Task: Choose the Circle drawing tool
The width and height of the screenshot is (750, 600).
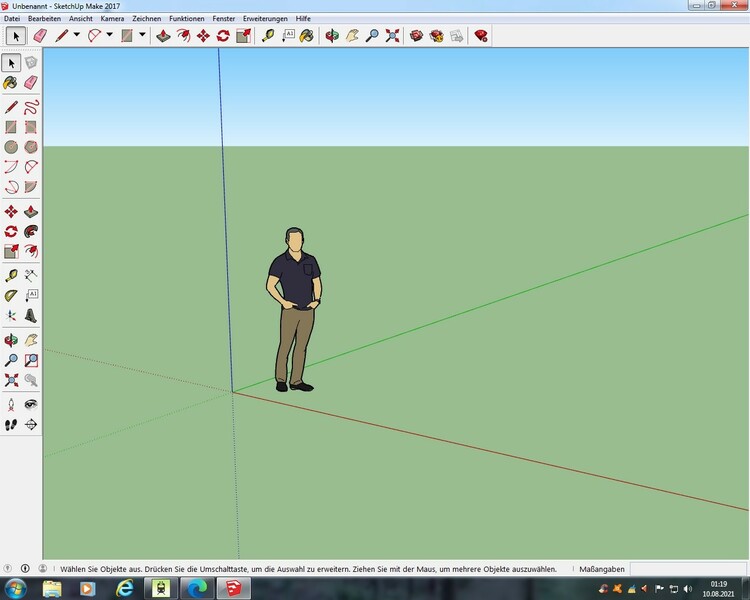Action: pyautogui.click(x=10, y=147)
